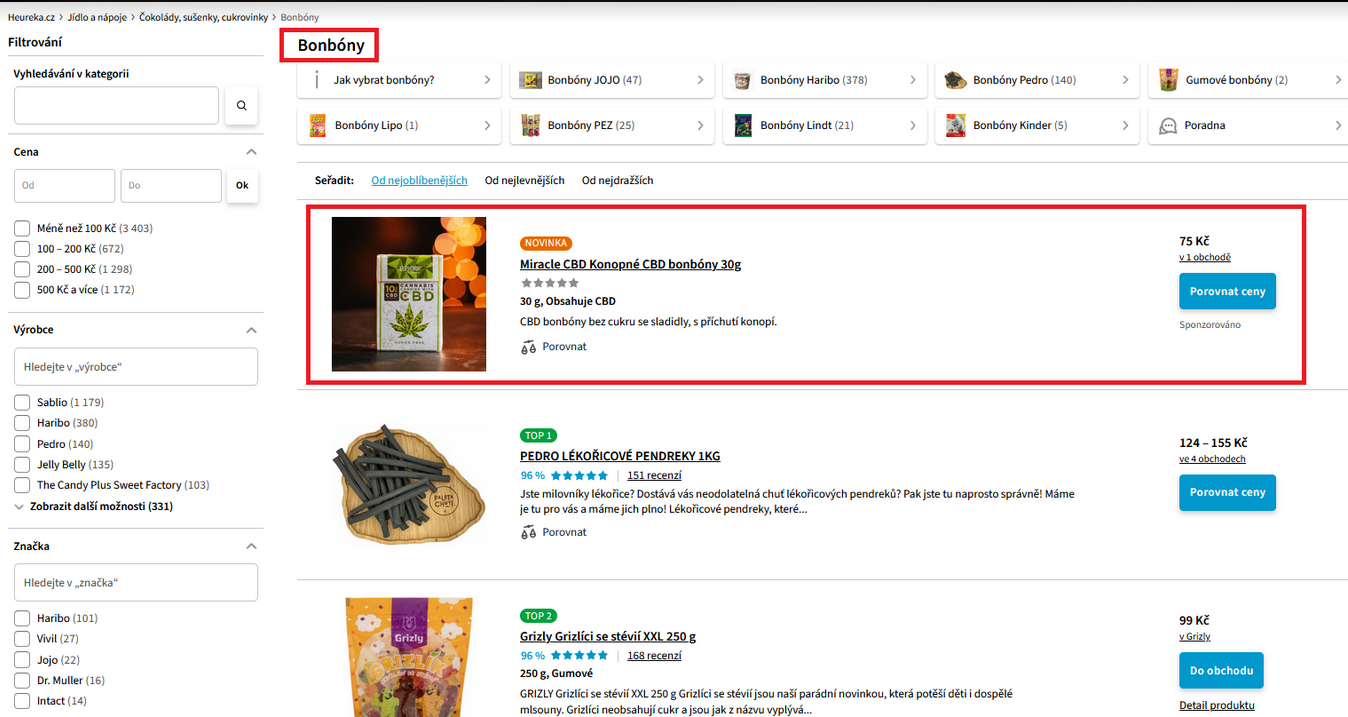The height and width of the screenshot is (717, 1348).
Task: Collapse the Výrobce filter section
Action: click(251, 330)
